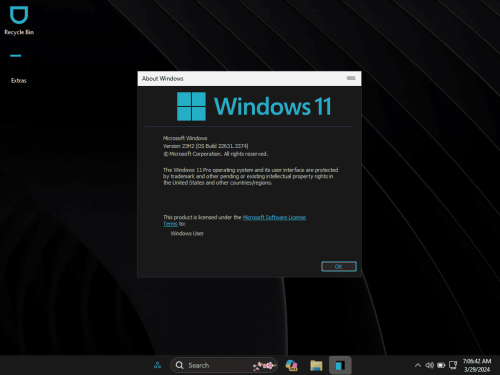
Task: Click the "Windows User" licensee text
Action: (187, 233)
